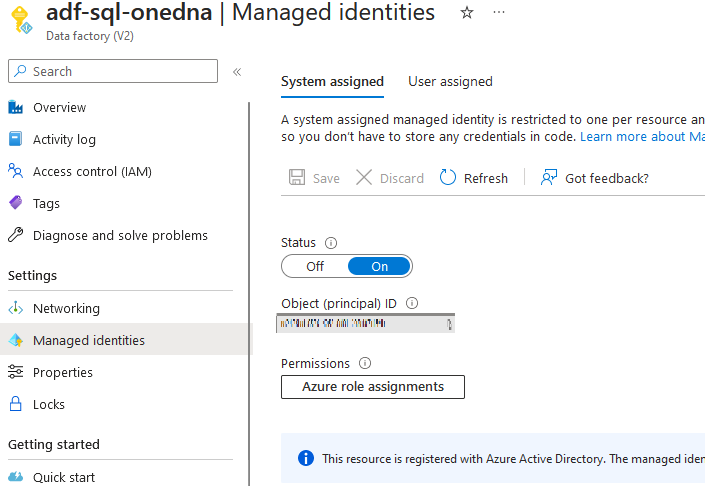The image size is (717, 502).
Task: Click the Refresh circular arrow icon
Action: [448, 177]
